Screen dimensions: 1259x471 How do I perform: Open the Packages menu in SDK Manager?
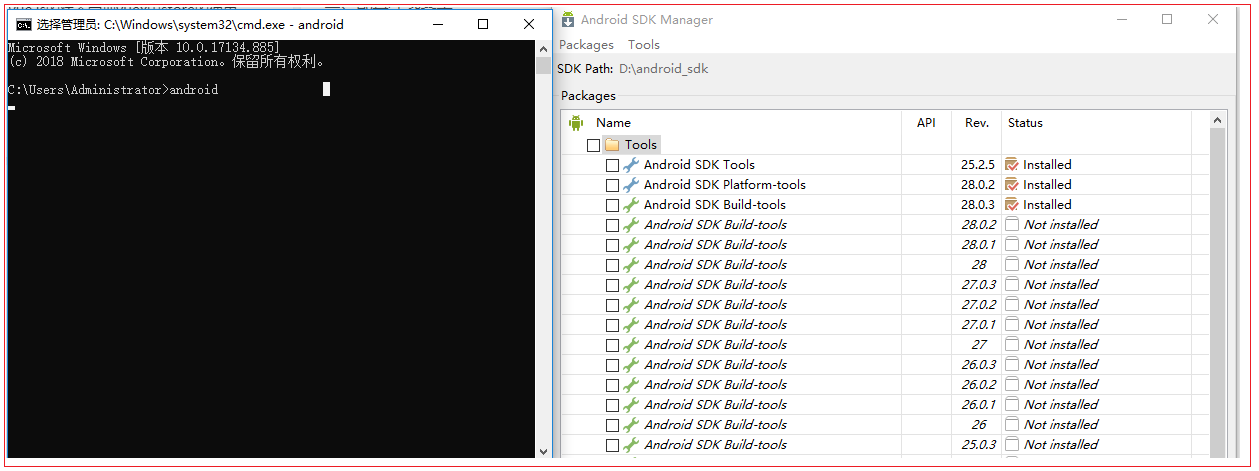point(586,44)
